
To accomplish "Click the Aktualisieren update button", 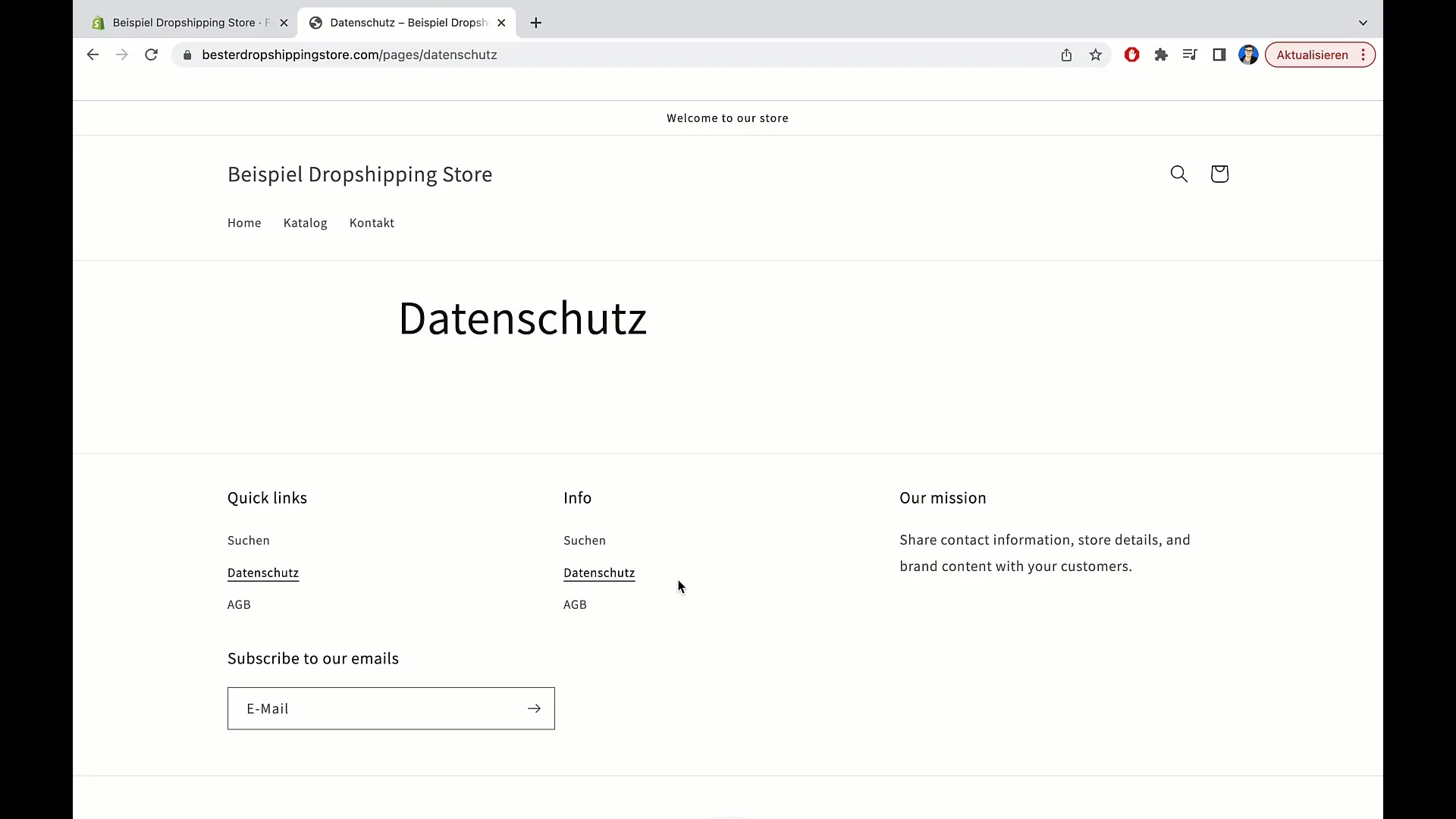I will pos(1312,55).
